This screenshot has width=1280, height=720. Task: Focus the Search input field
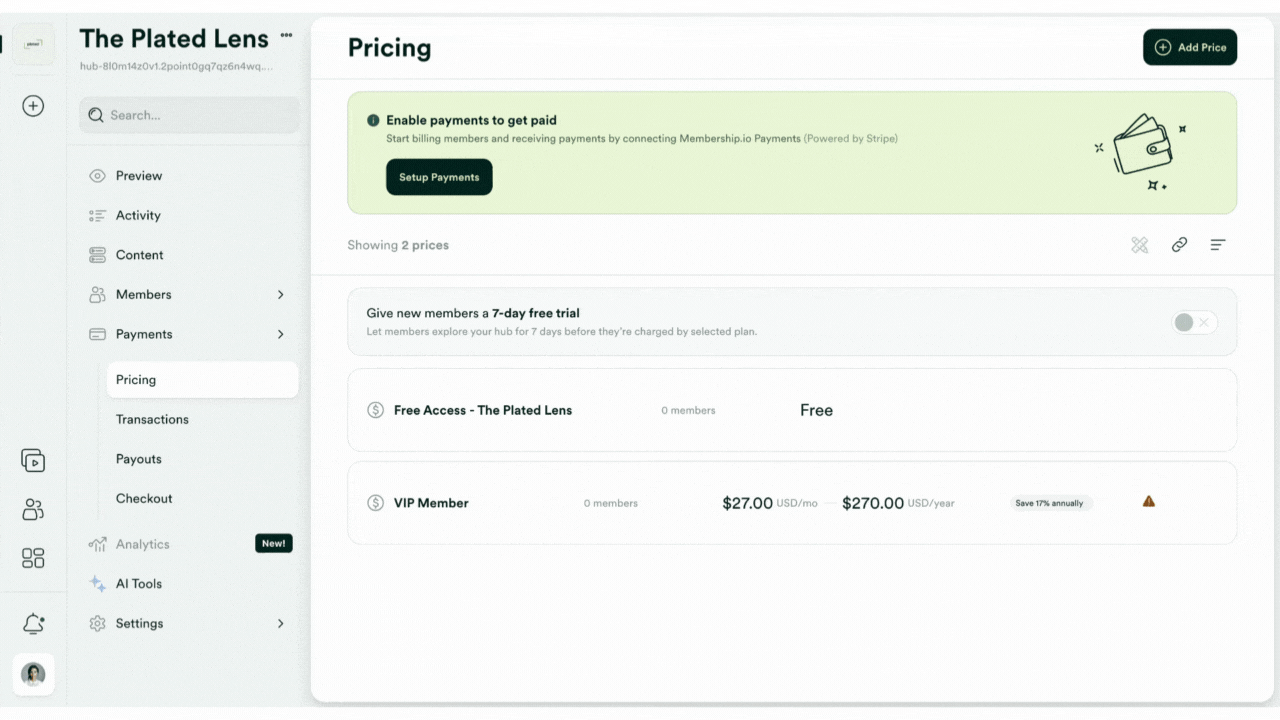point(189,115)
